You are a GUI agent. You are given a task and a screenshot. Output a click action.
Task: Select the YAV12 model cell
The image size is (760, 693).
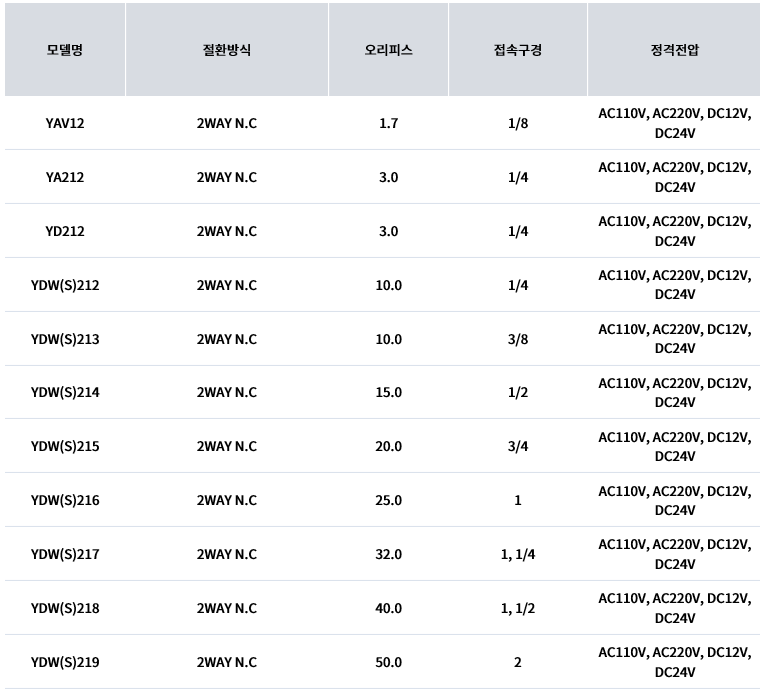[65, 123]
